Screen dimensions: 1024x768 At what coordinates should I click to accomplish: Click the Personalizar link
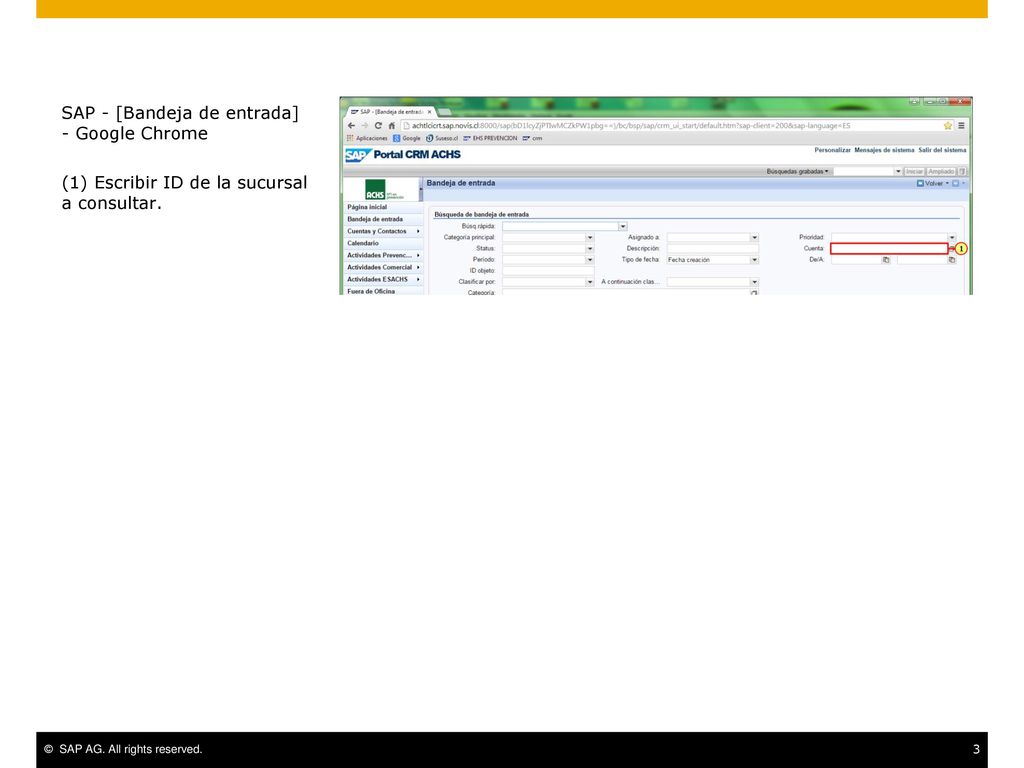[832, 150]
